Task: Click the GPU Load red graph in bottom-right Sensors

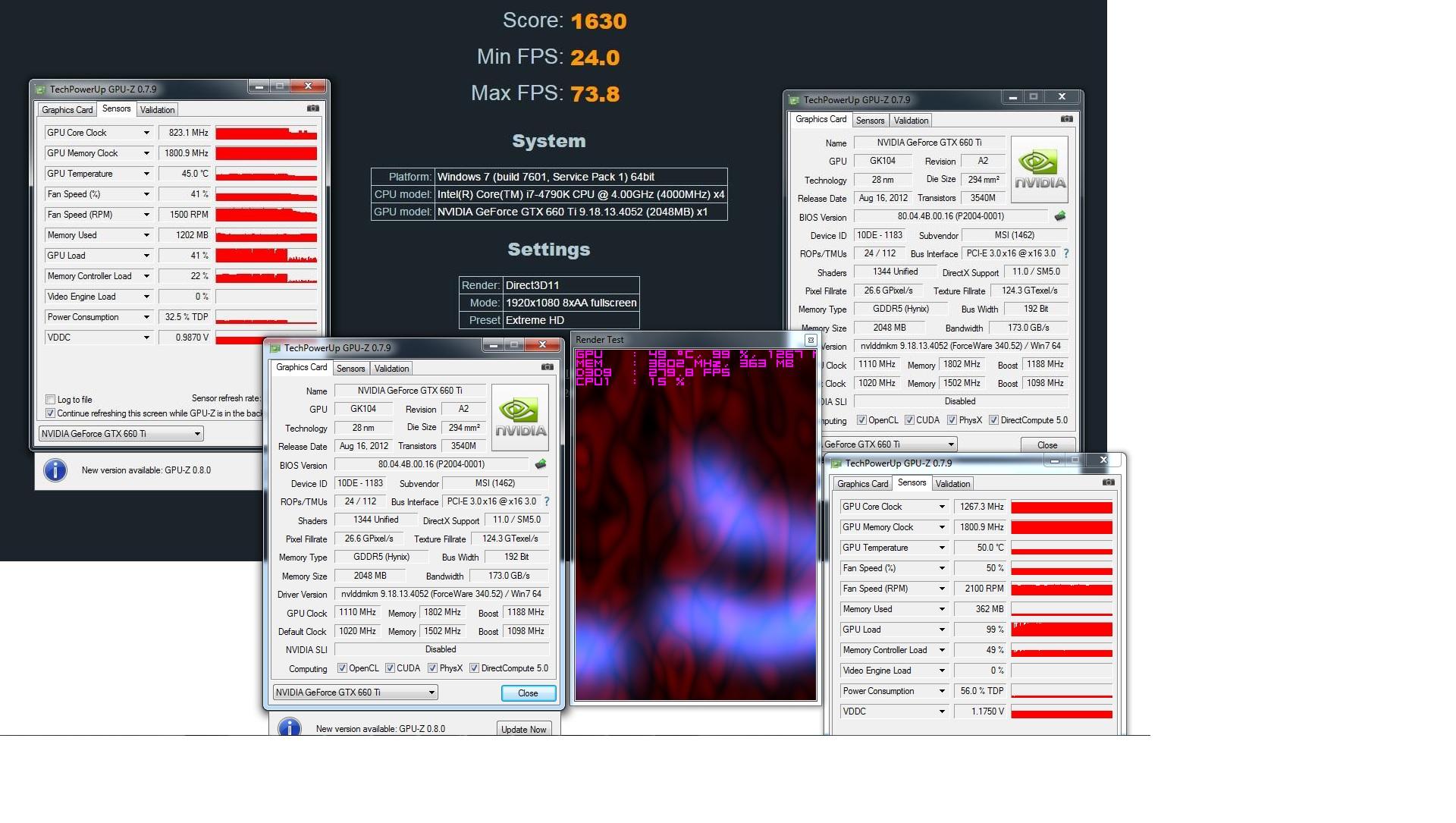Action: pyautogui.click(x=1061, y=630)
